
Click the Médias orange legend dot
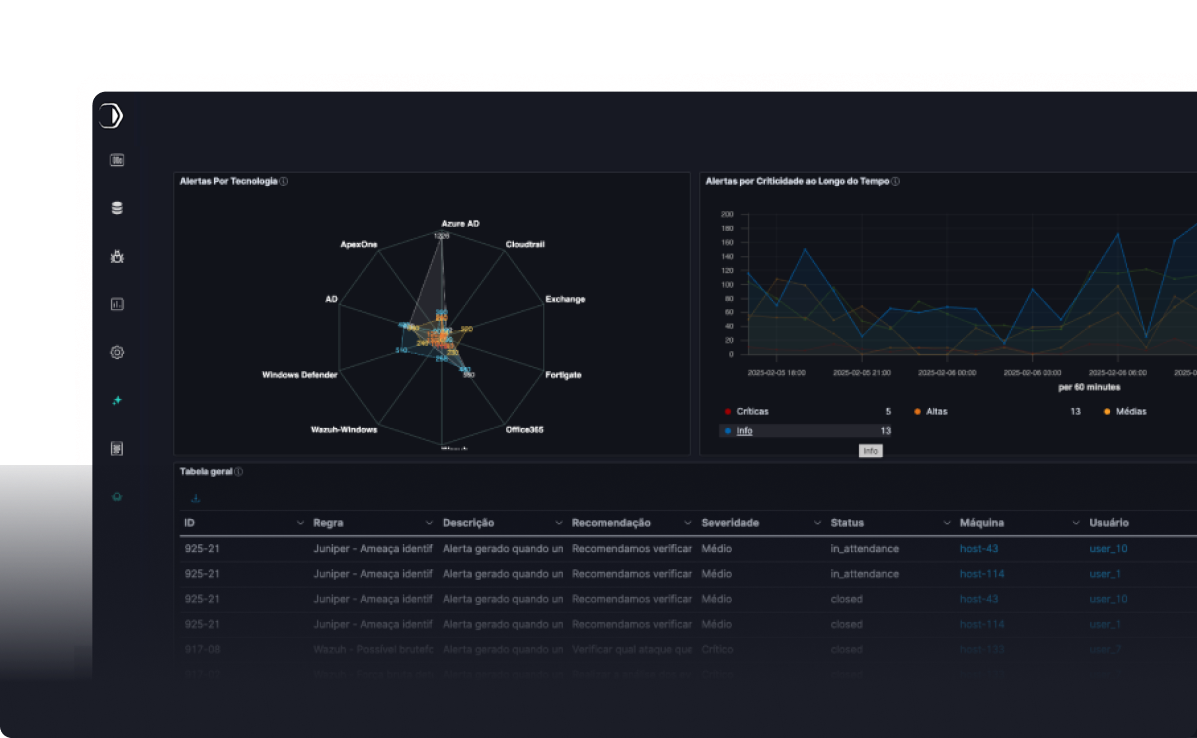pyautogui.click(x=1107, y=411)
